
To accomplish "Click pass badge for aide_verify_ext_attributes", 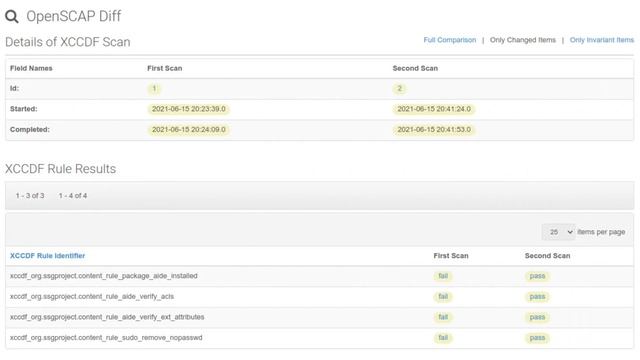I will (537, 317).
